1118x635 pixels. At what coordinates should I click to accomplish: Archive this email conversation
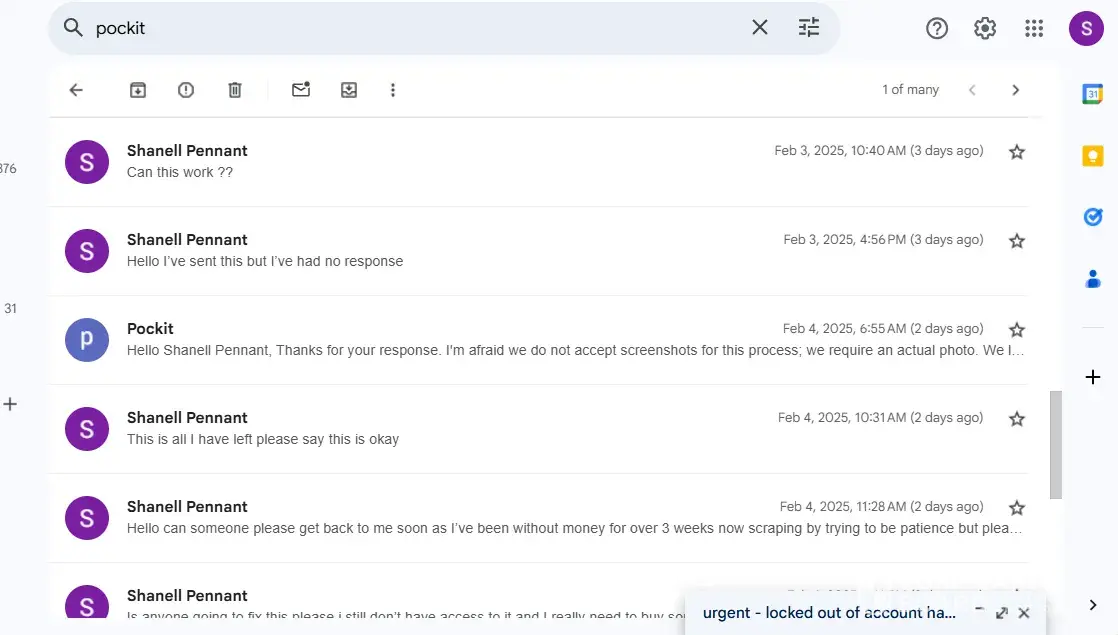click(x=138, y=90)
